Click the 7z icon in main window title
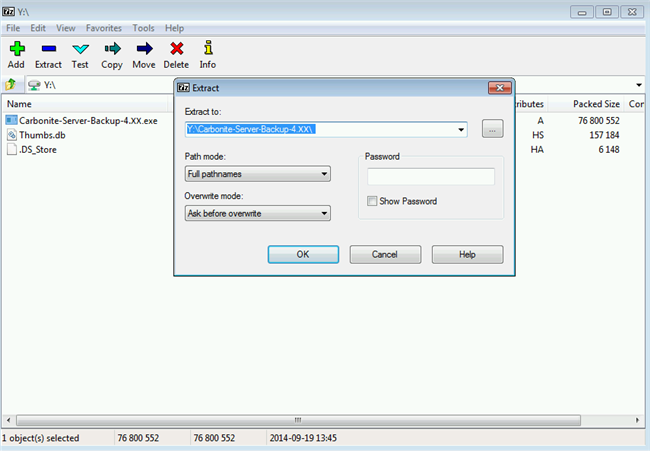650x451 pixels. (x=8, y=11)
